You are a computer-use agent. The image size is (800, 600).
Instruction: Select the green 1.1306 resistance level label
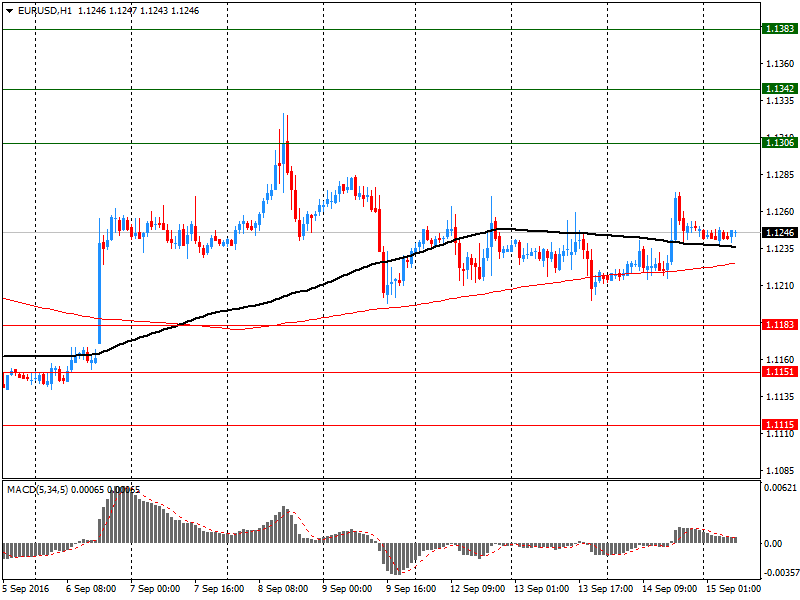779,143
